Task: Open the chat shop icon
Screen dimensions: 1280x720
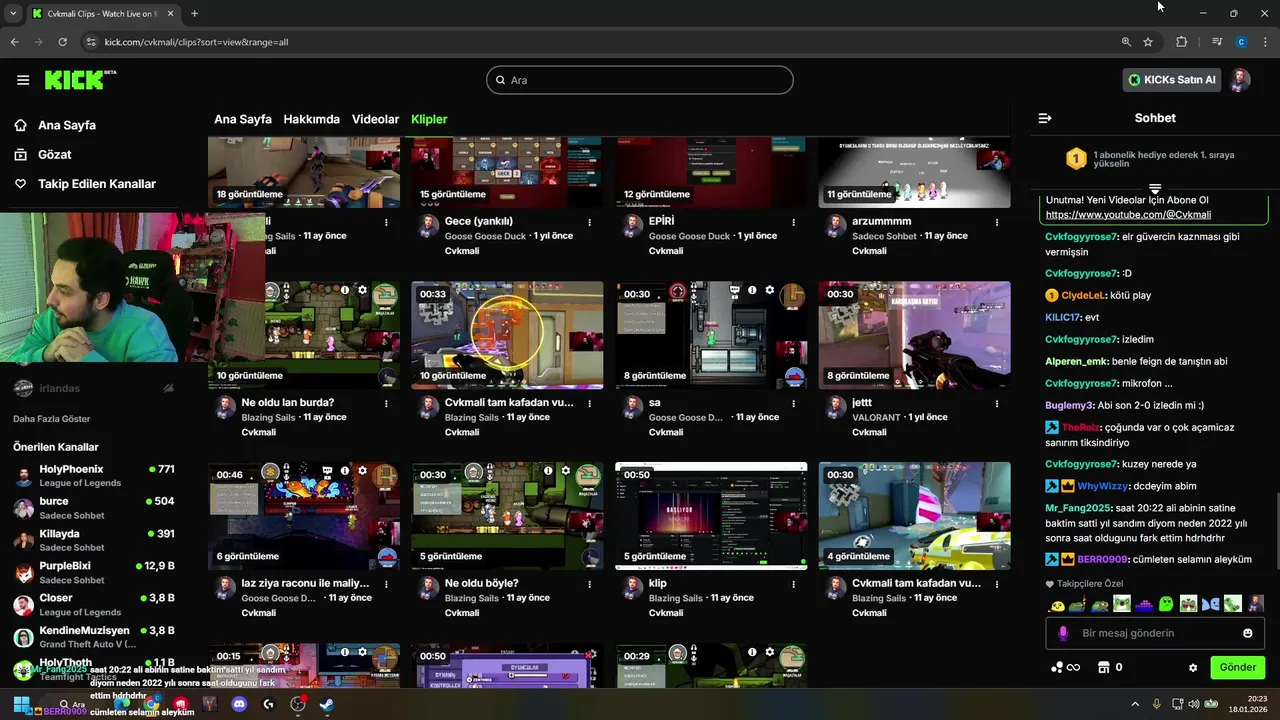Action: [x=1104, y=667]
